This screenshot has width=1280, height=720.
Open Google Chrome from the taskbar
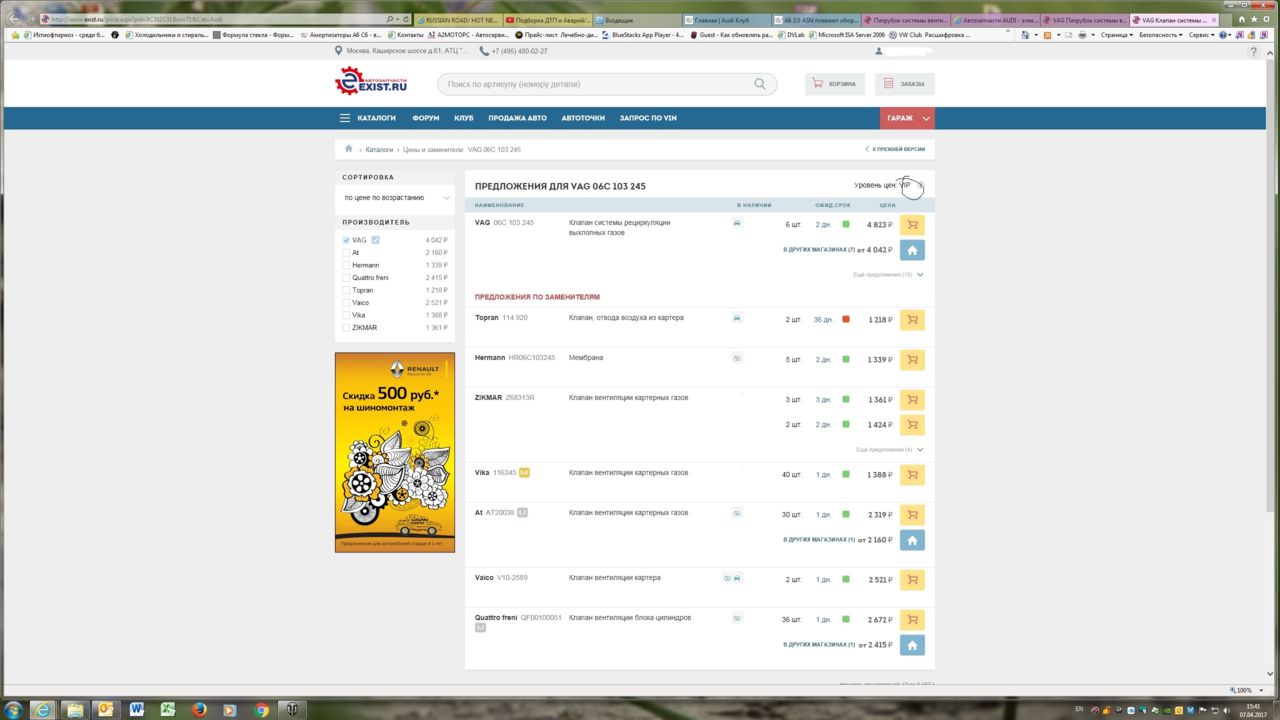262,710
